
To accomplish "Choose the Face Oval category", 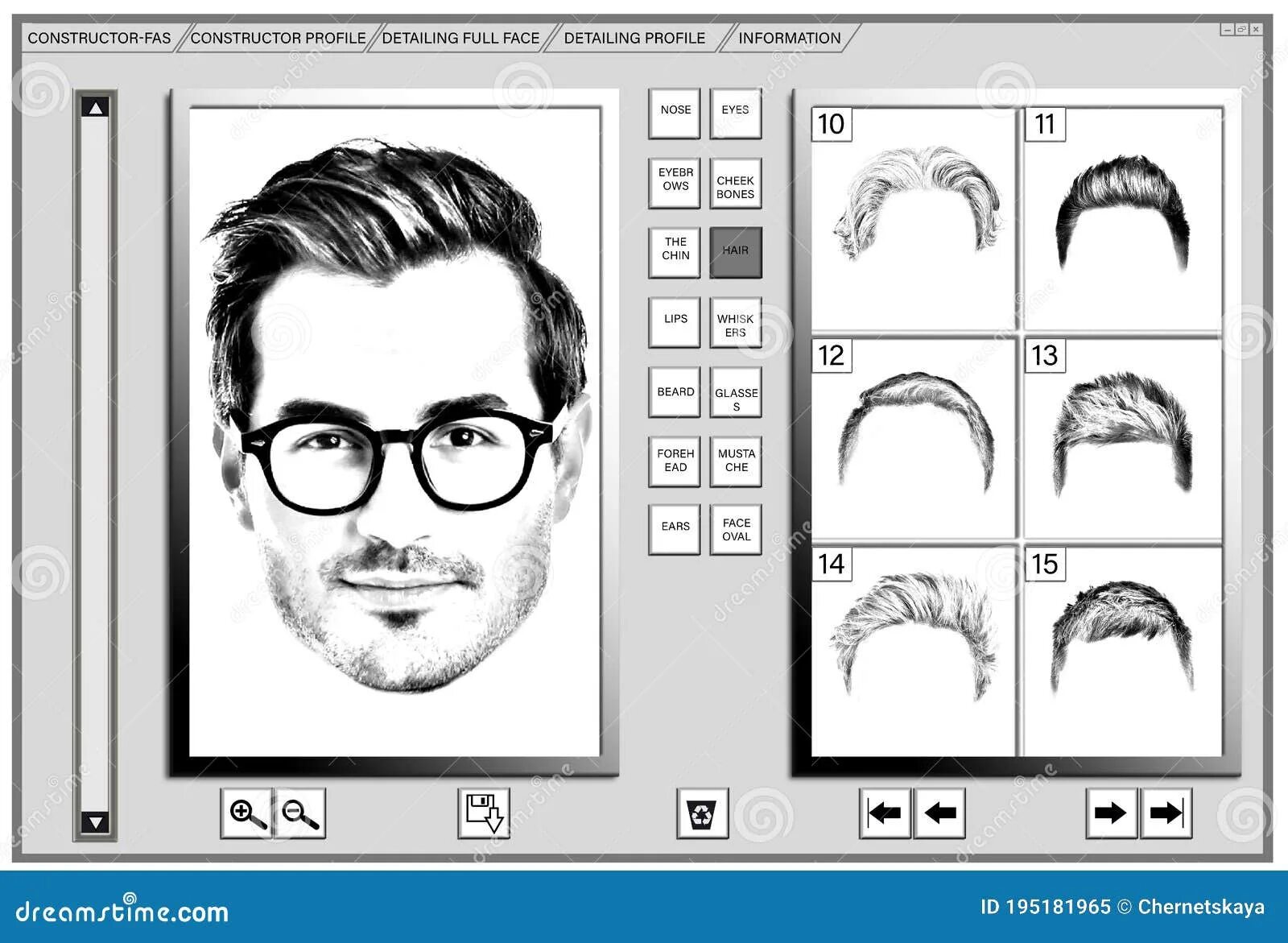I will point(736,529).
